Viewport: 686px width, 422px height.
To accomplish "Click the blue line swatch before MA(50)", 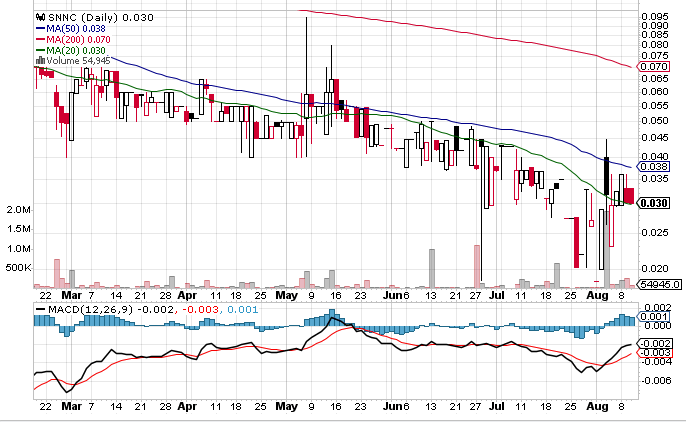I will (x=41, y=29).
